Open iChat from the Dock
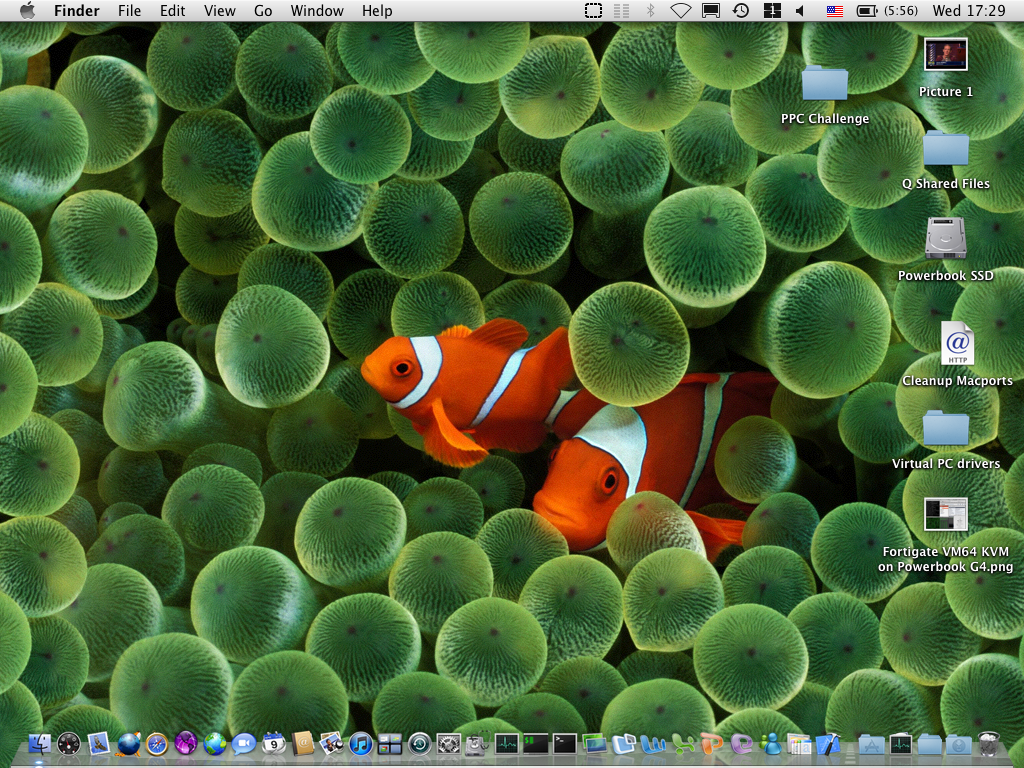 tap(244, 744)
